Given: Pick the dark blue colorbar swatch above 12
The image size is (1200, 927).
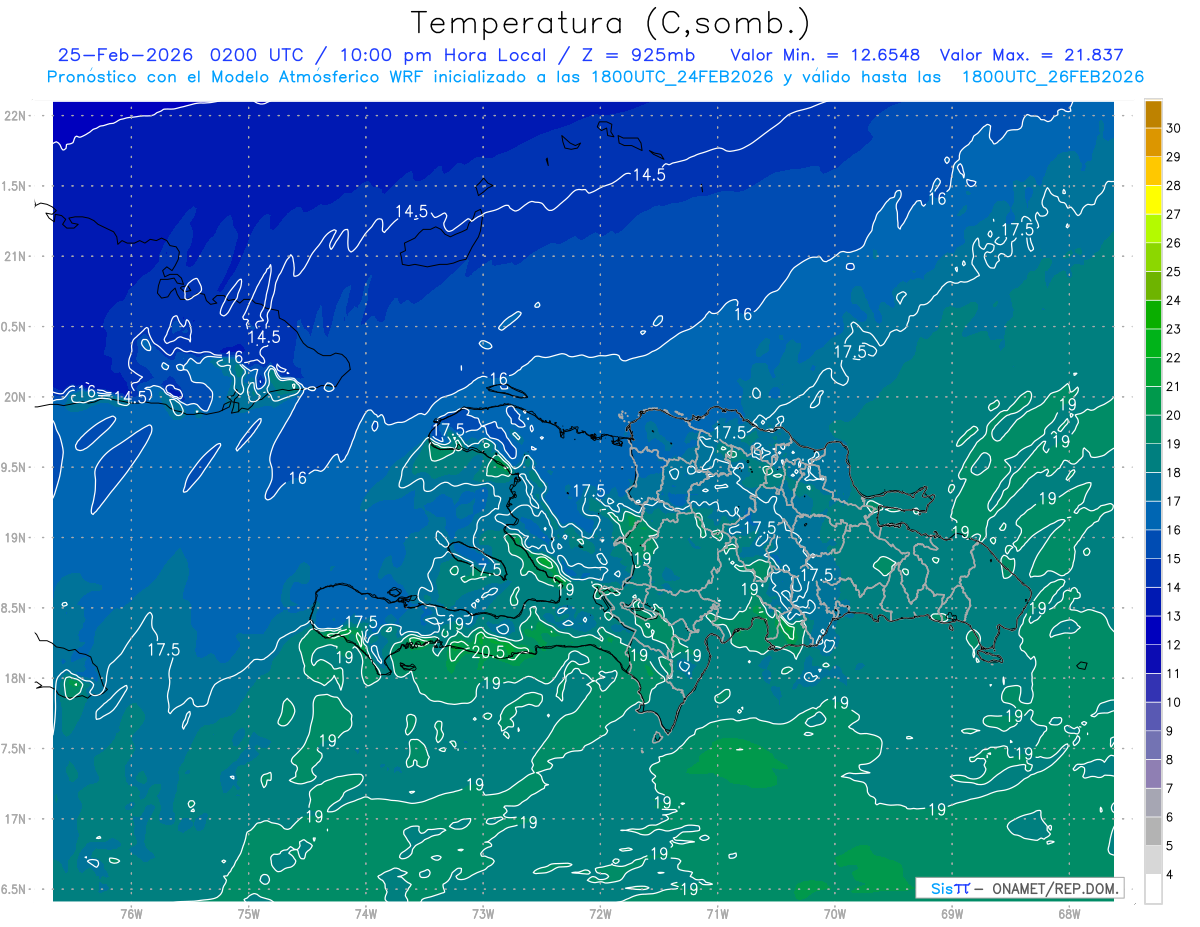Looking at the screenshot, I should click(1153, 631).
